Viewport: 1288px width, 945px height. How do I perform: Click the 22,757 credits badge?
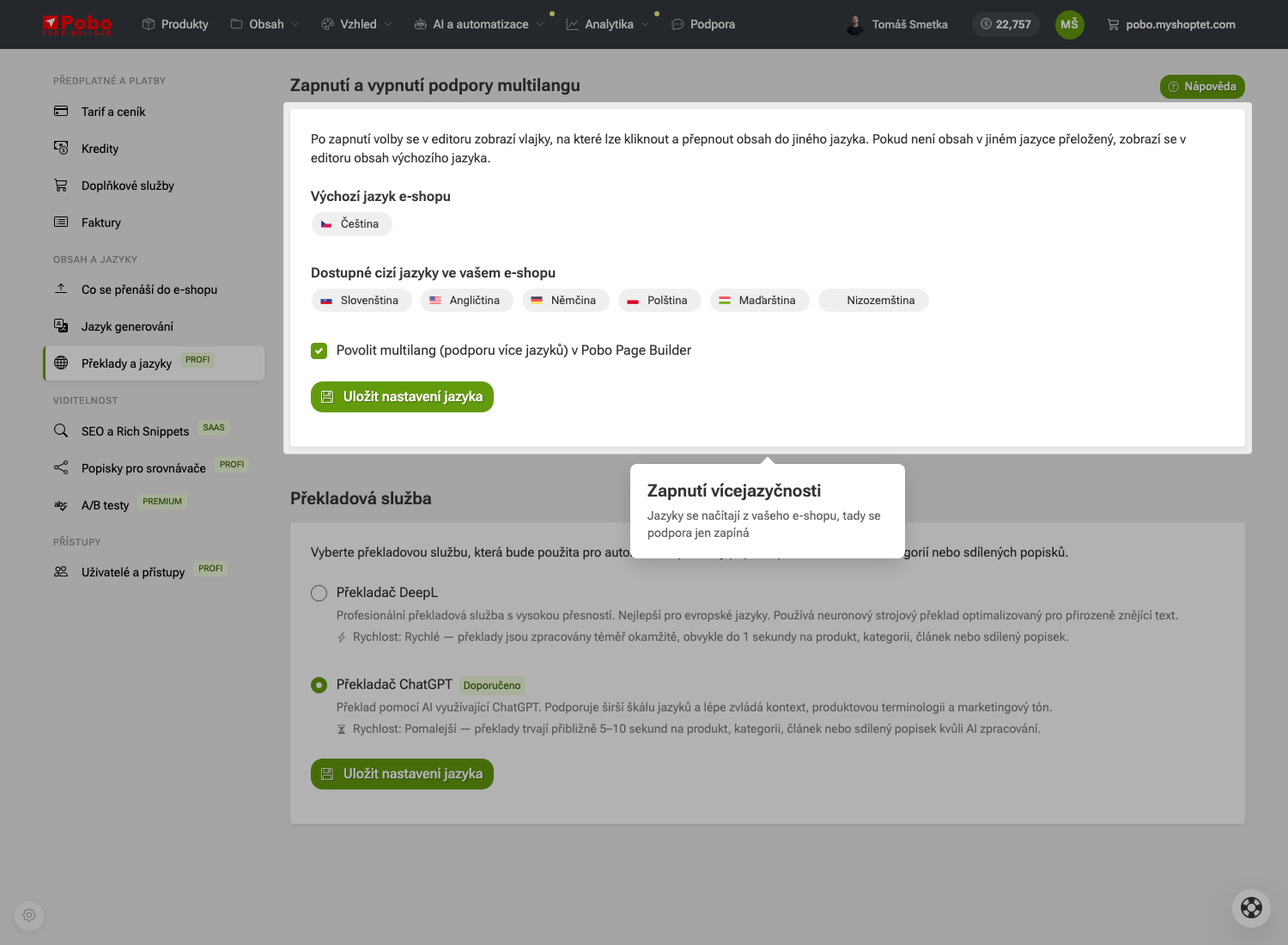(x=1005, y=24)
